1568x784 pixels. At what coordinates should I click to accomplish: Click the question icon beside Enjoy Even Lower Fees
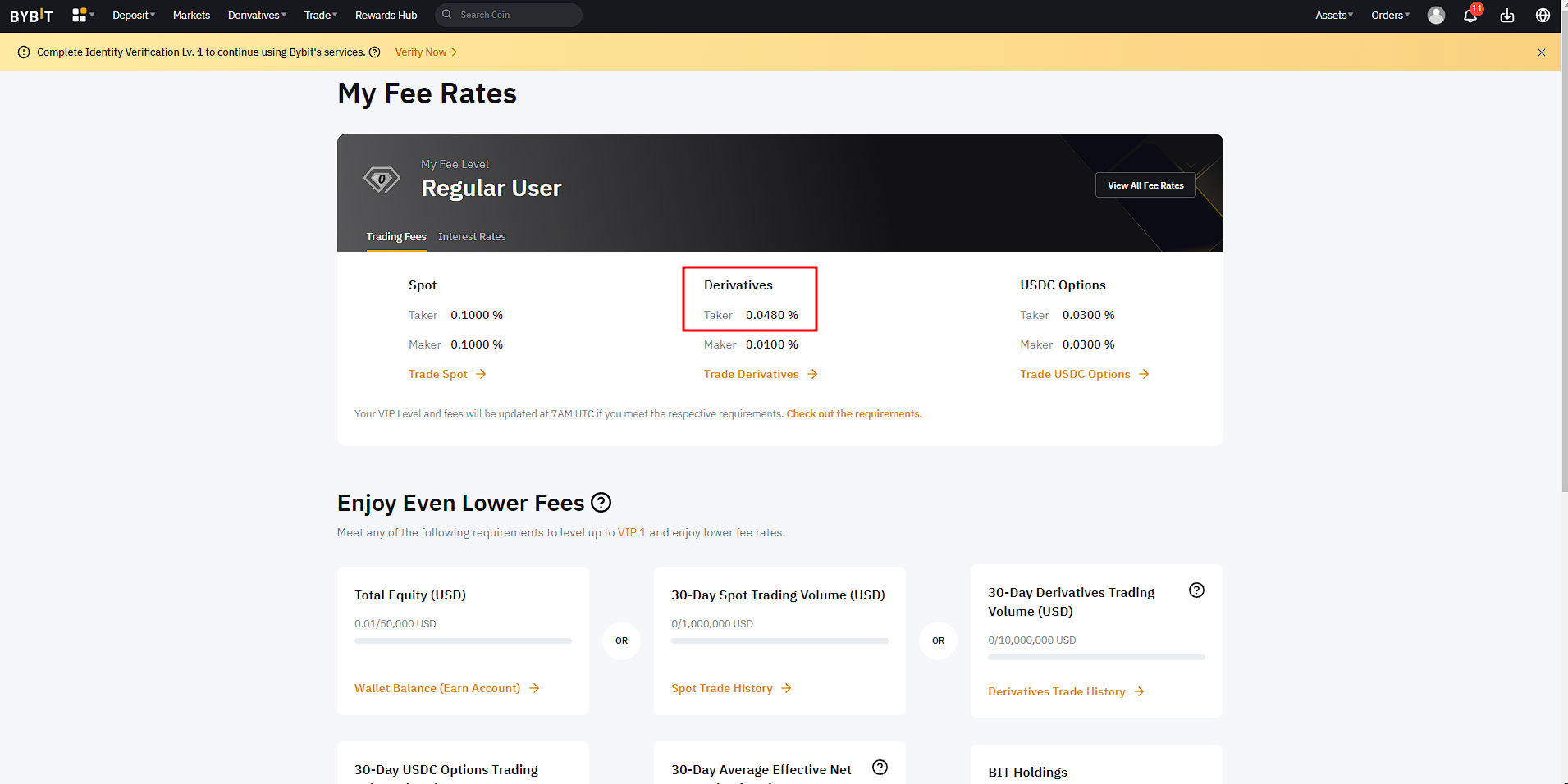pyautogui.click(x=601, y=502)
